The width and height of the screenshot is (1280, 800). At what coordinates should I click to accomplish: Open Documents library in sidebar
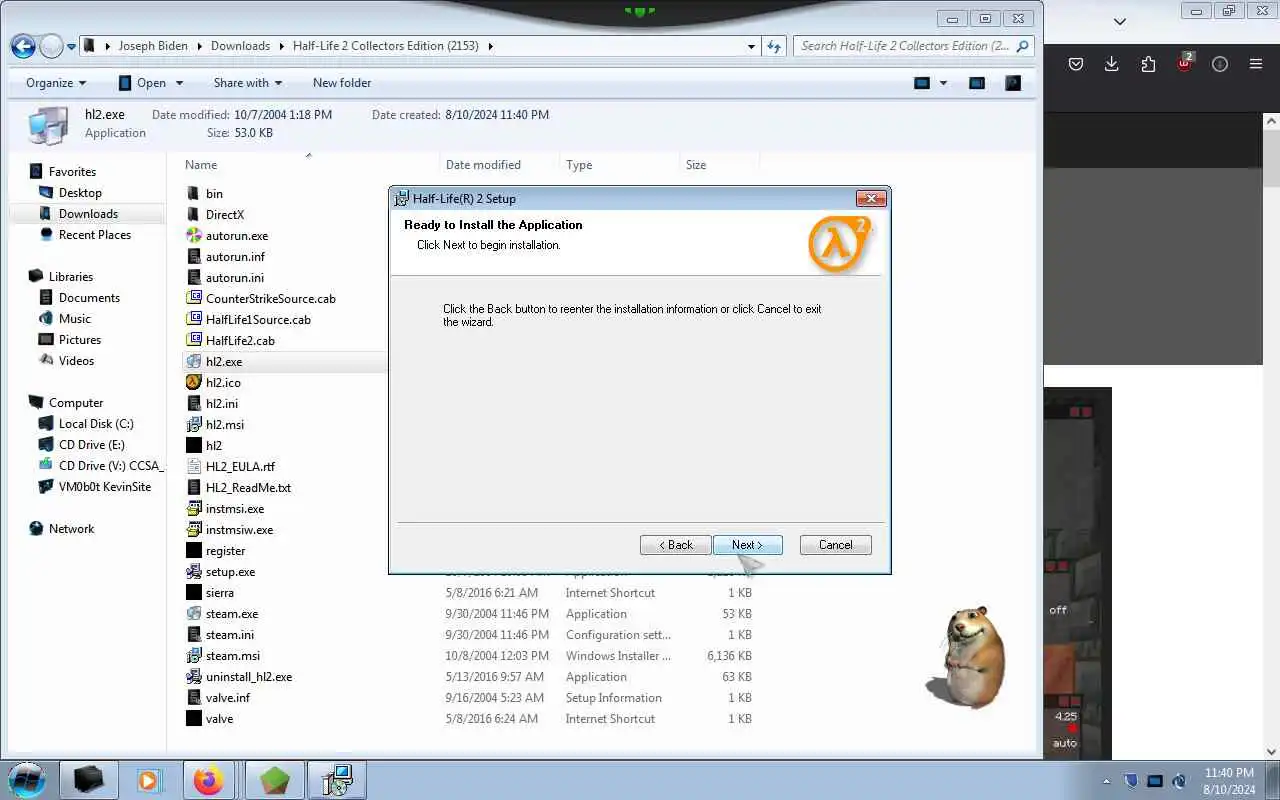89,298
